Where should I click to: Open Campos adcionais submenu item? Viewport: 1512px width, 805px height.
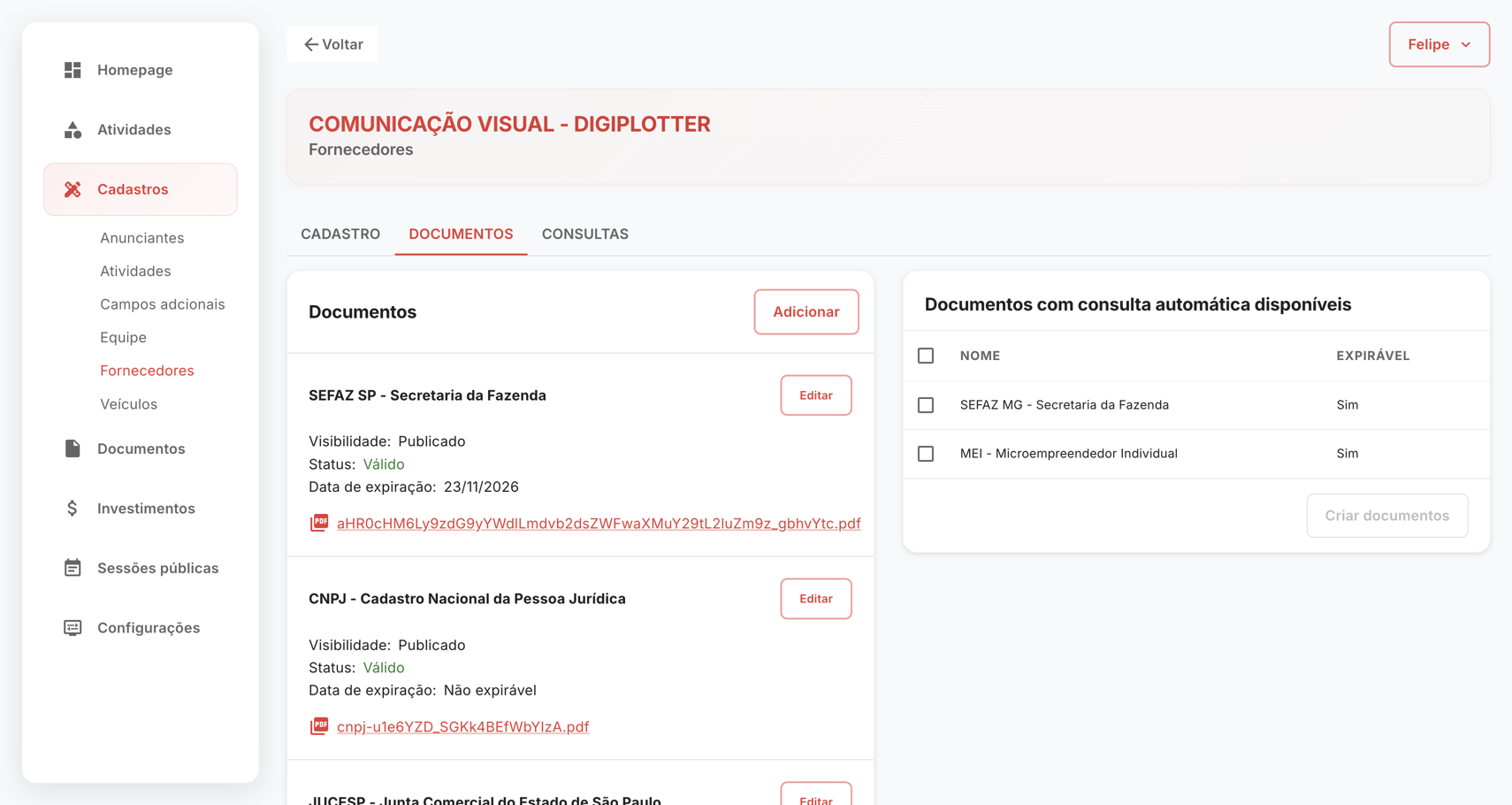(x=163, y=304)
